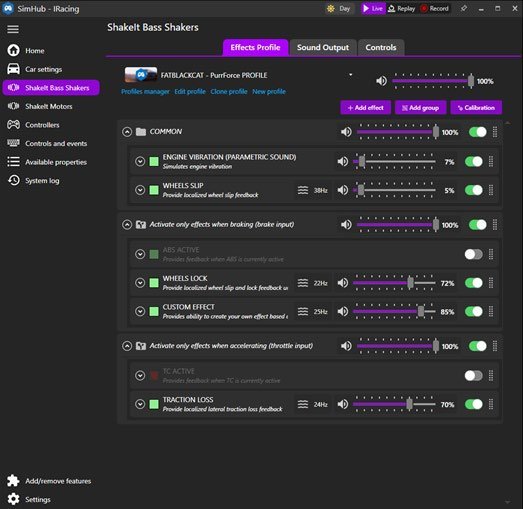The image size is (523, 509).
Task: Mute the Wheels Slip speaker icon
Action: (x=343, y=190)
